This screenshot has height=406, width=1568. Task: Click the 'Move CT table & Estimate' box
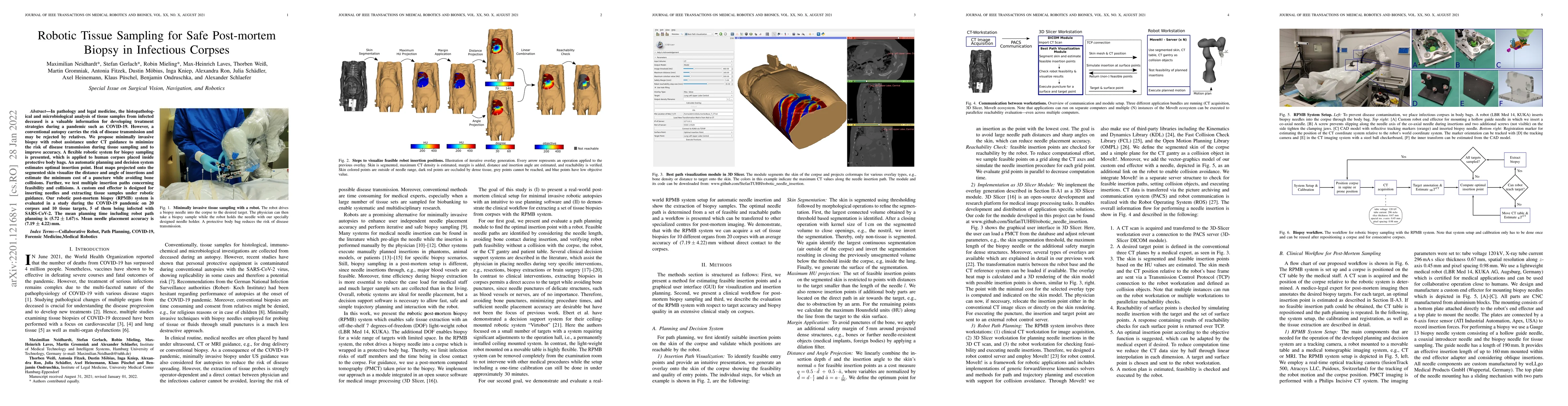pos(1515,216)
